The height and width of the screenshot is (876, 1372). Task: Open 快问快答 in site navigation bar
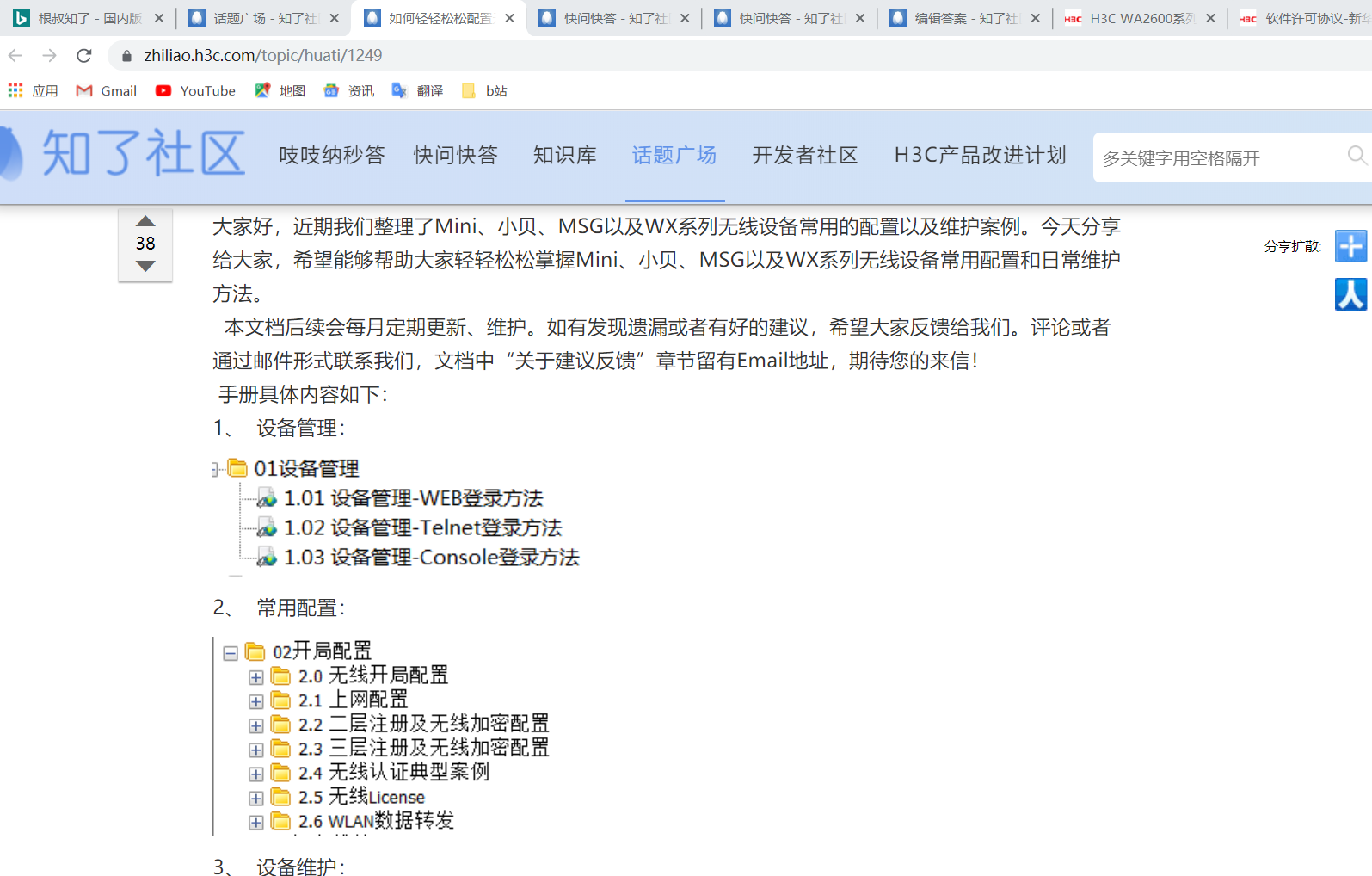(456, 155)
